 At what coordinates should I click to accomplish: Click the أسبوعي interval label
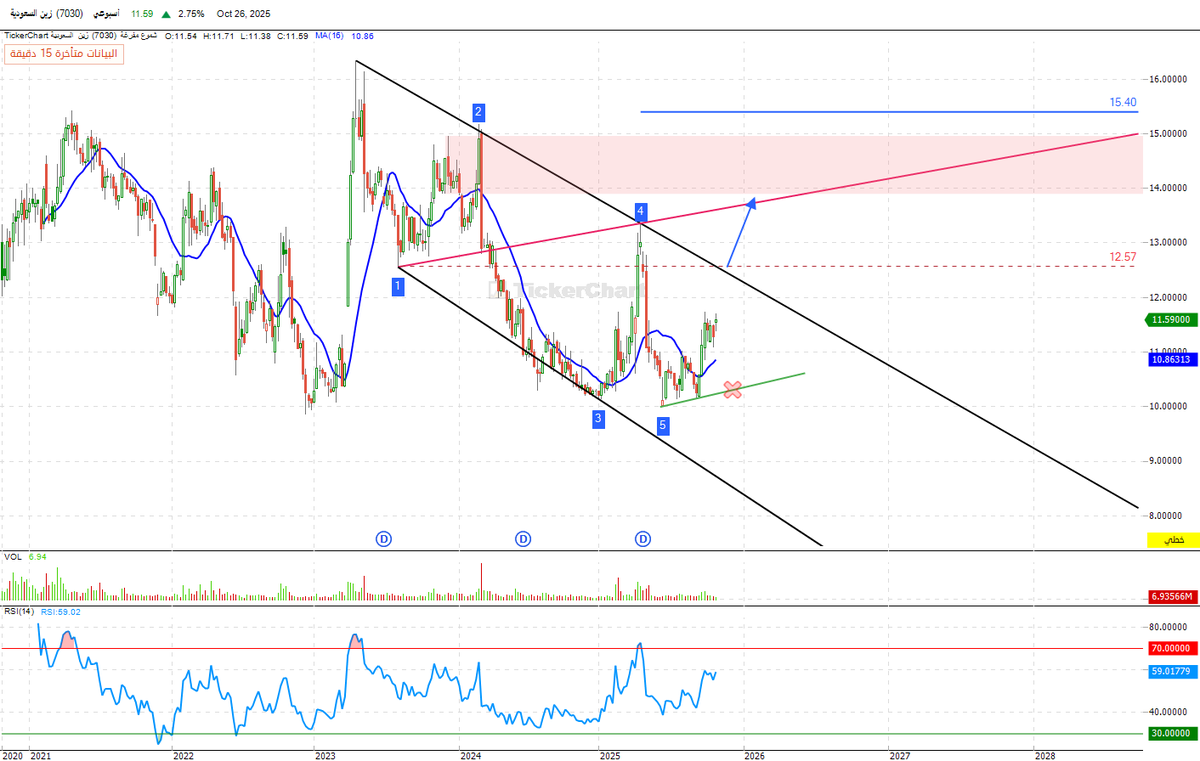[104, 15]
